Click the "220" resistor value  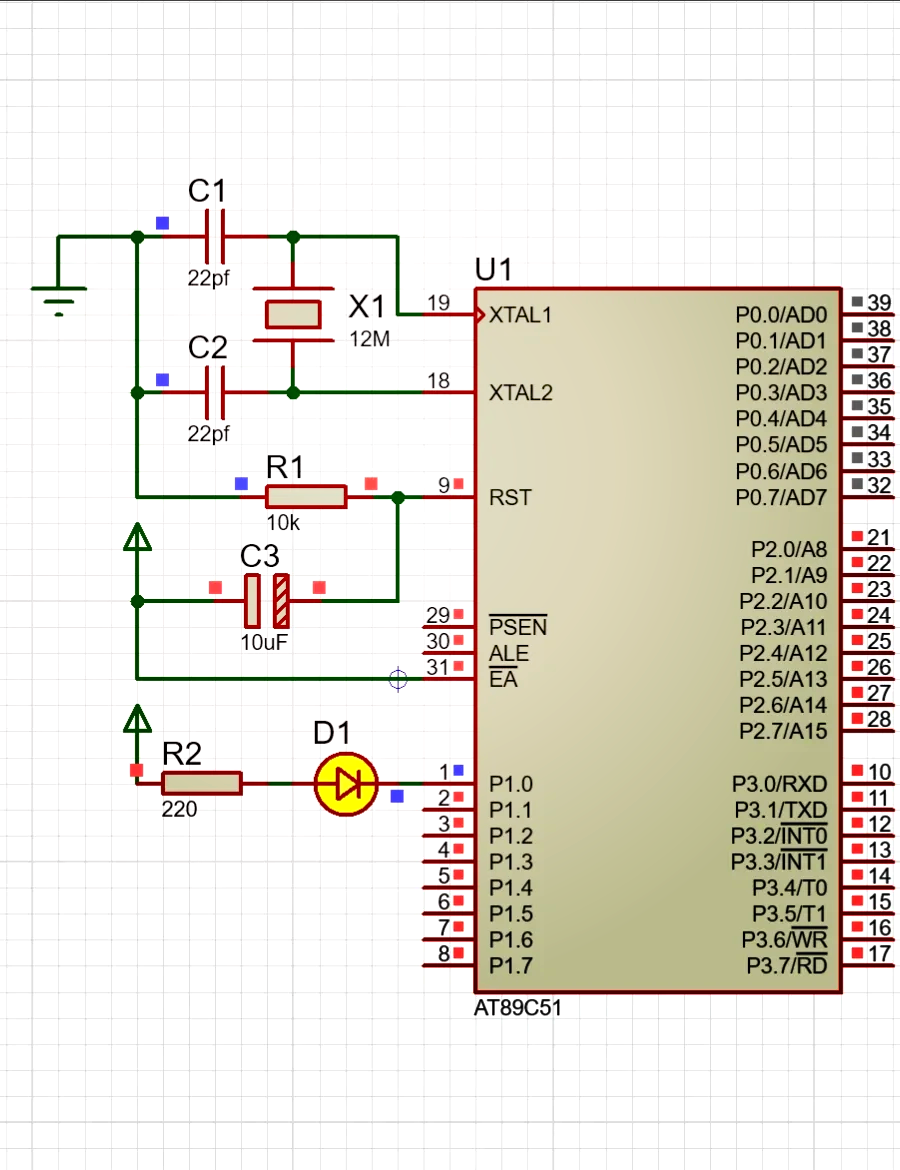pos(179,810)
